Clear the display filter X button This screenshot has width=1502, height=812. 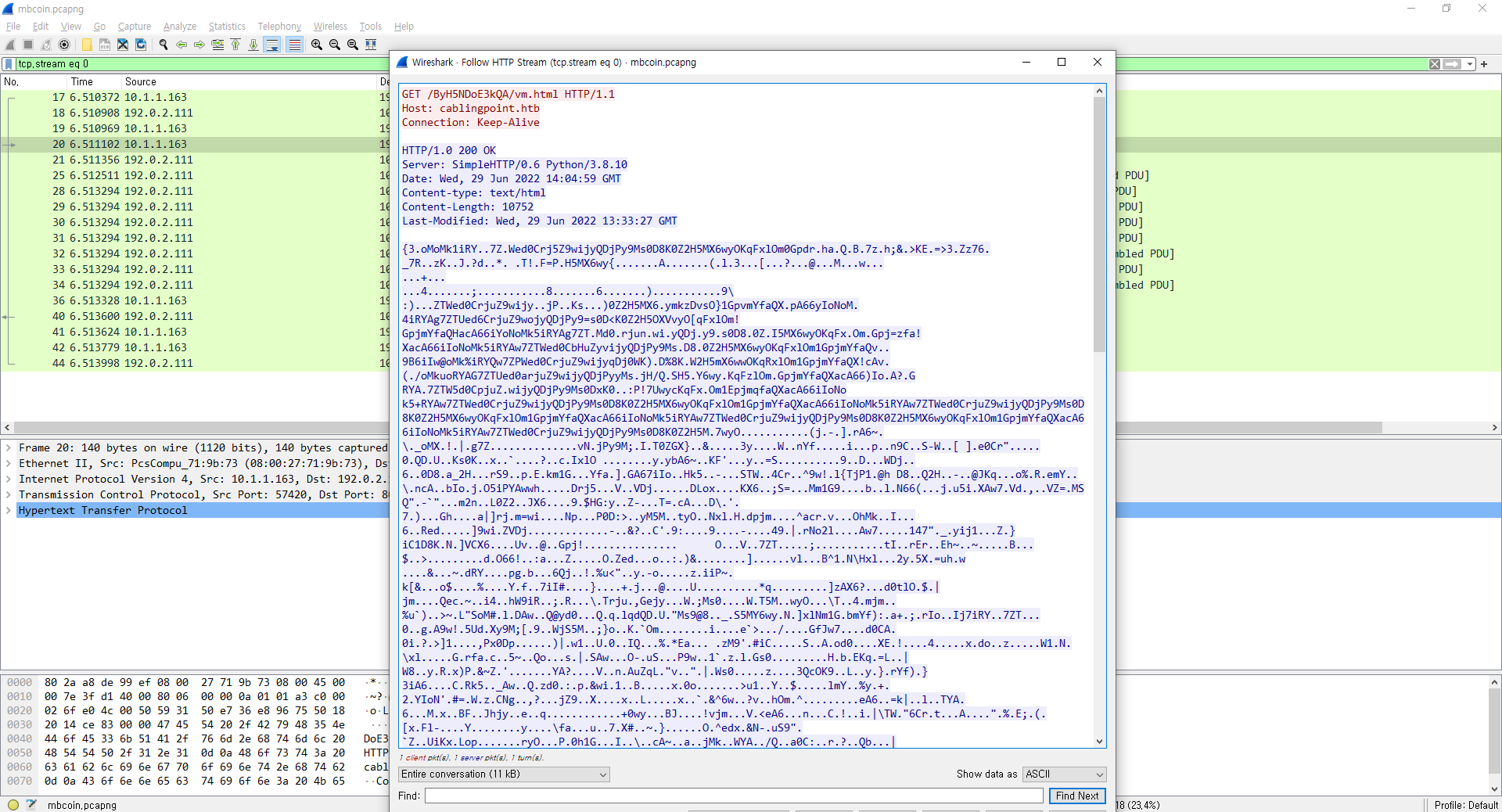coord(1435,64)
